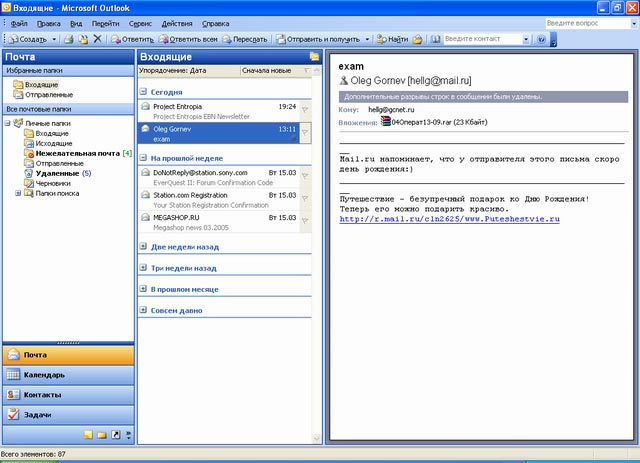This screenshot has height=463, width=640.
Task: Click the Введите контакт input field
Action: point(482,39)
